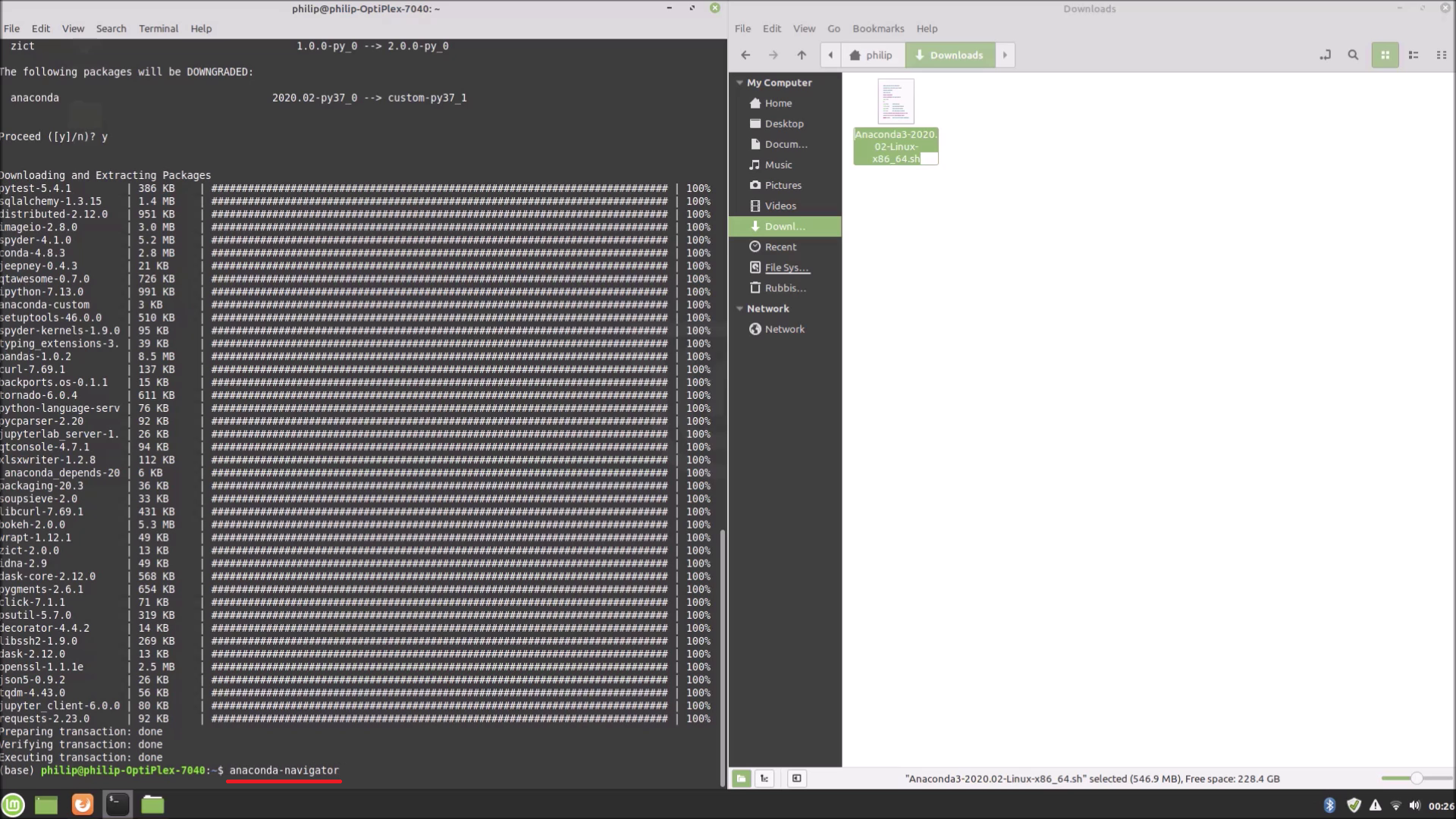Open the Bookmarks menu
This screenshot has width=1456, height=819.
pos(877,28)
